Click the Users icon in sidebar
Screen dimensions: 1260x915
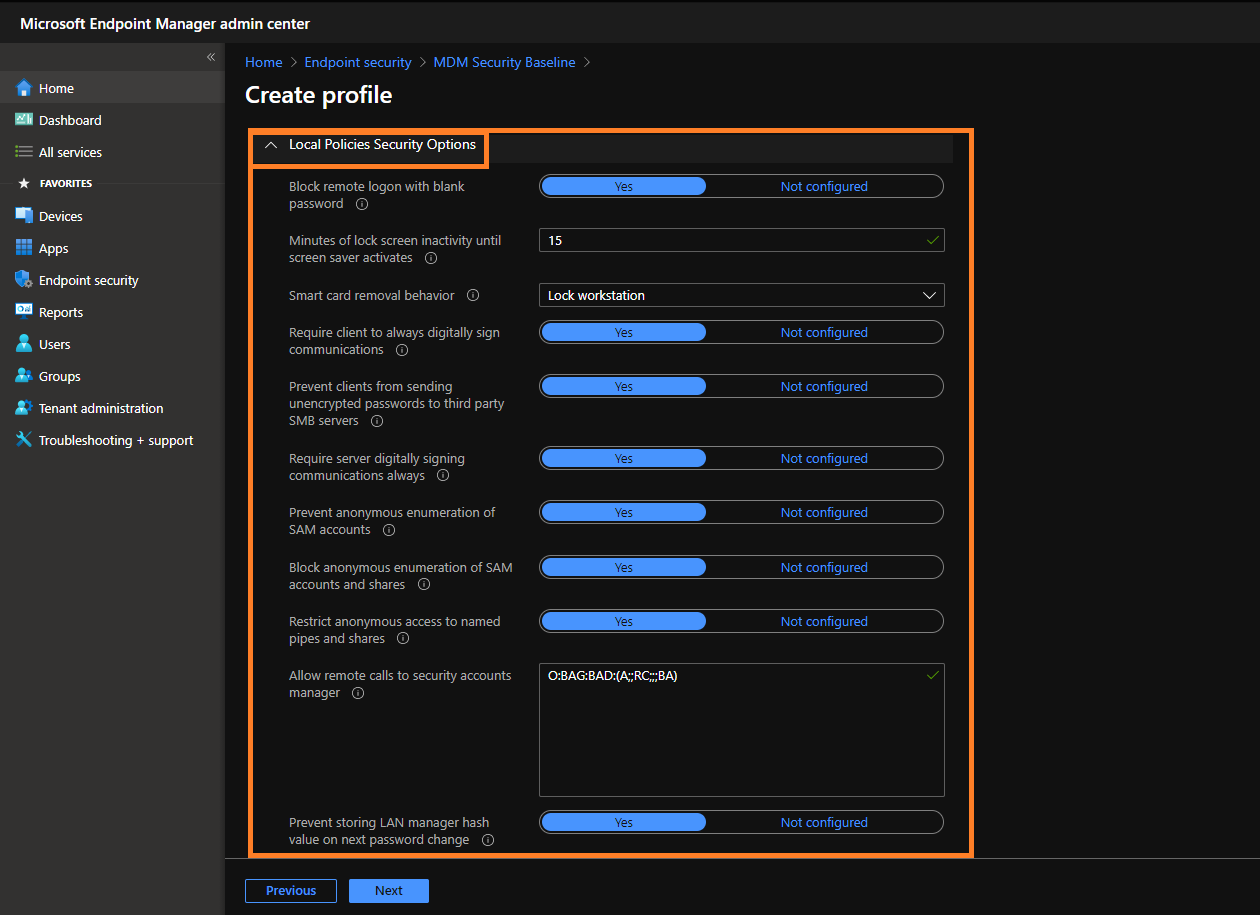pos(24,344)
